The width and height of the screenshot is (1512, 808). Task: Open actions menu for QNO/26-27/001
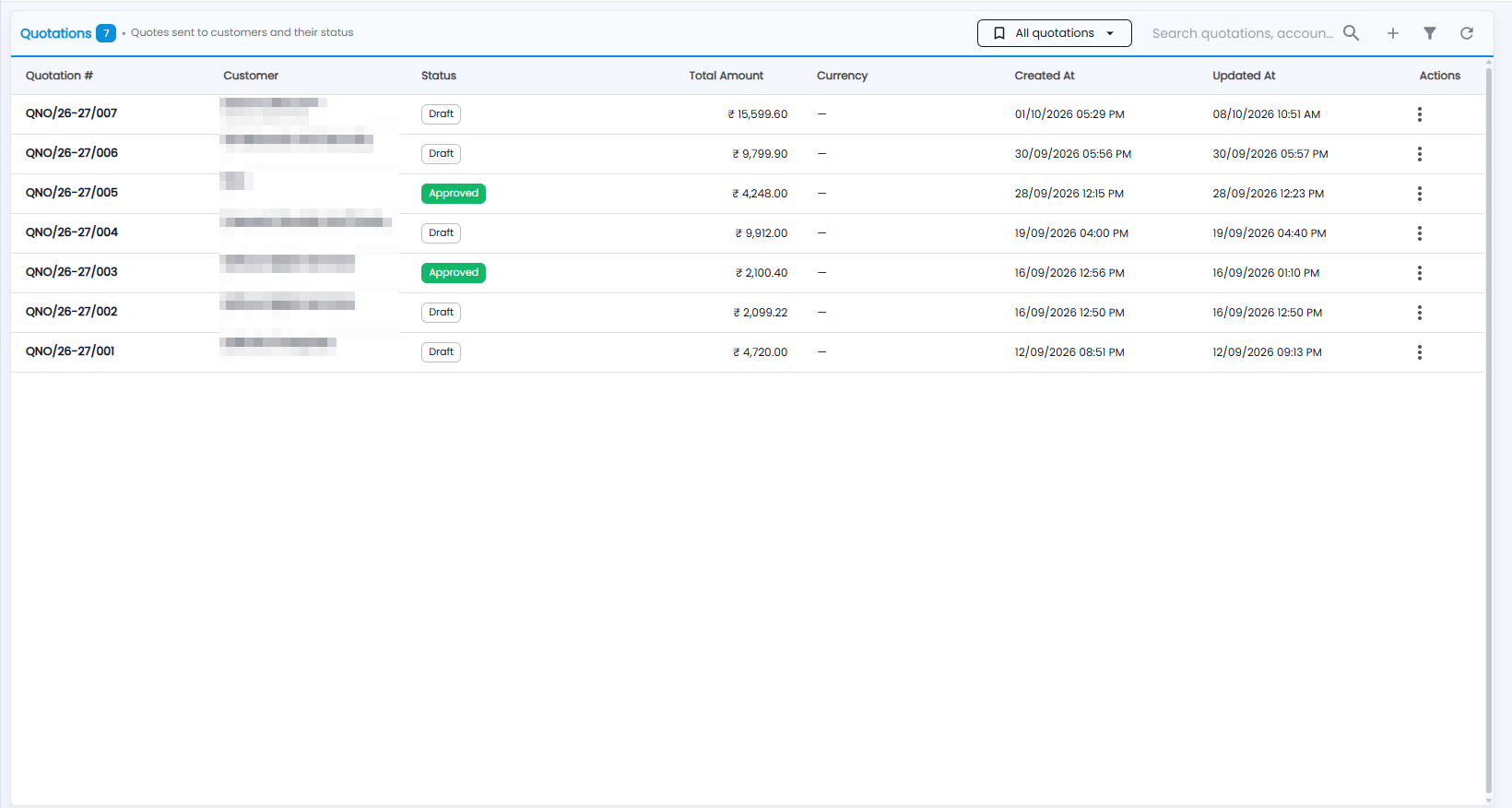tap(1420, 352)
